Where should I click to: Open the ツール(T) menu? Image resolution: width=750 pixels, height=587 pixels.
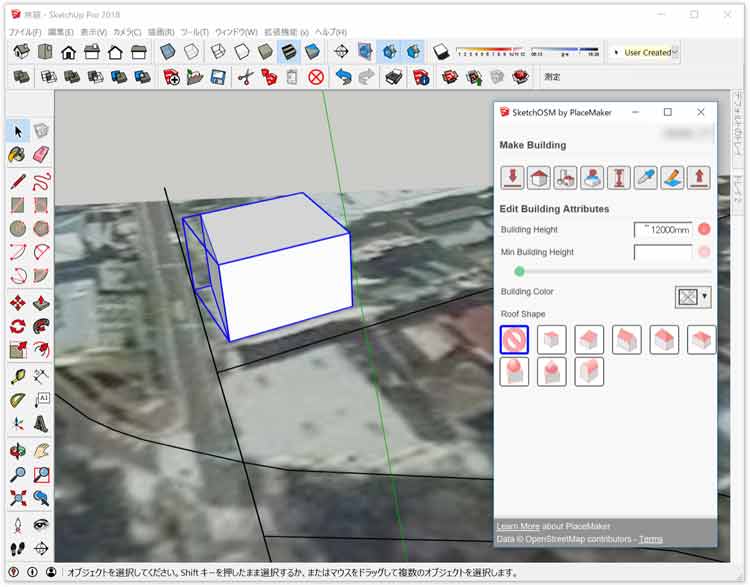point(195,32)
